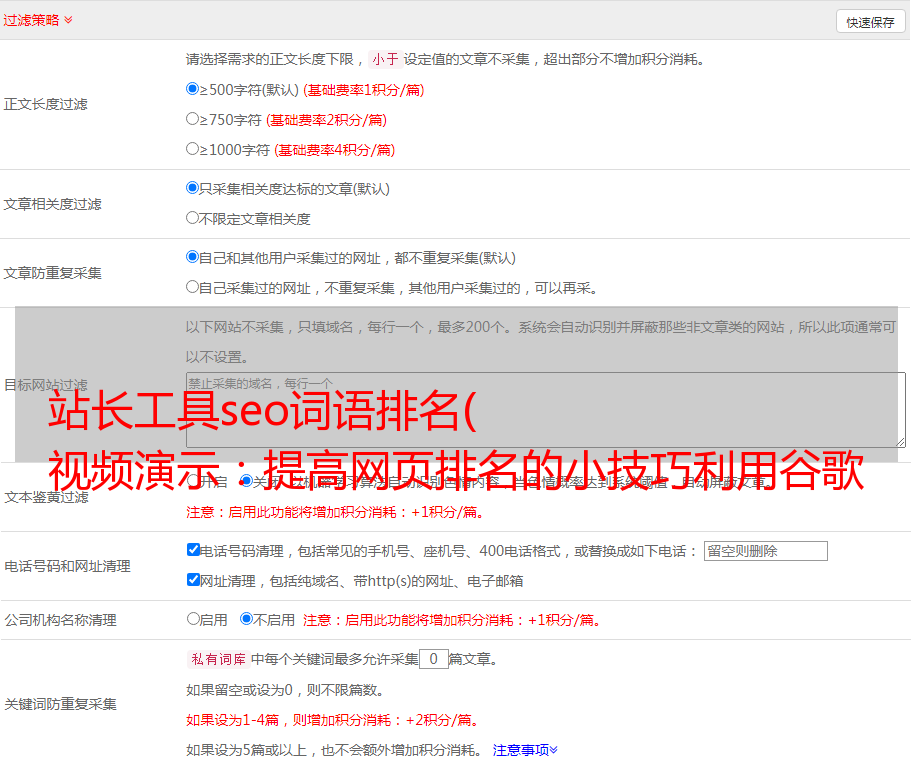The width and height of the screenshot is (912, 768).
Task: Expand the 注意事项 link
Action: click(x=524, y=750)
